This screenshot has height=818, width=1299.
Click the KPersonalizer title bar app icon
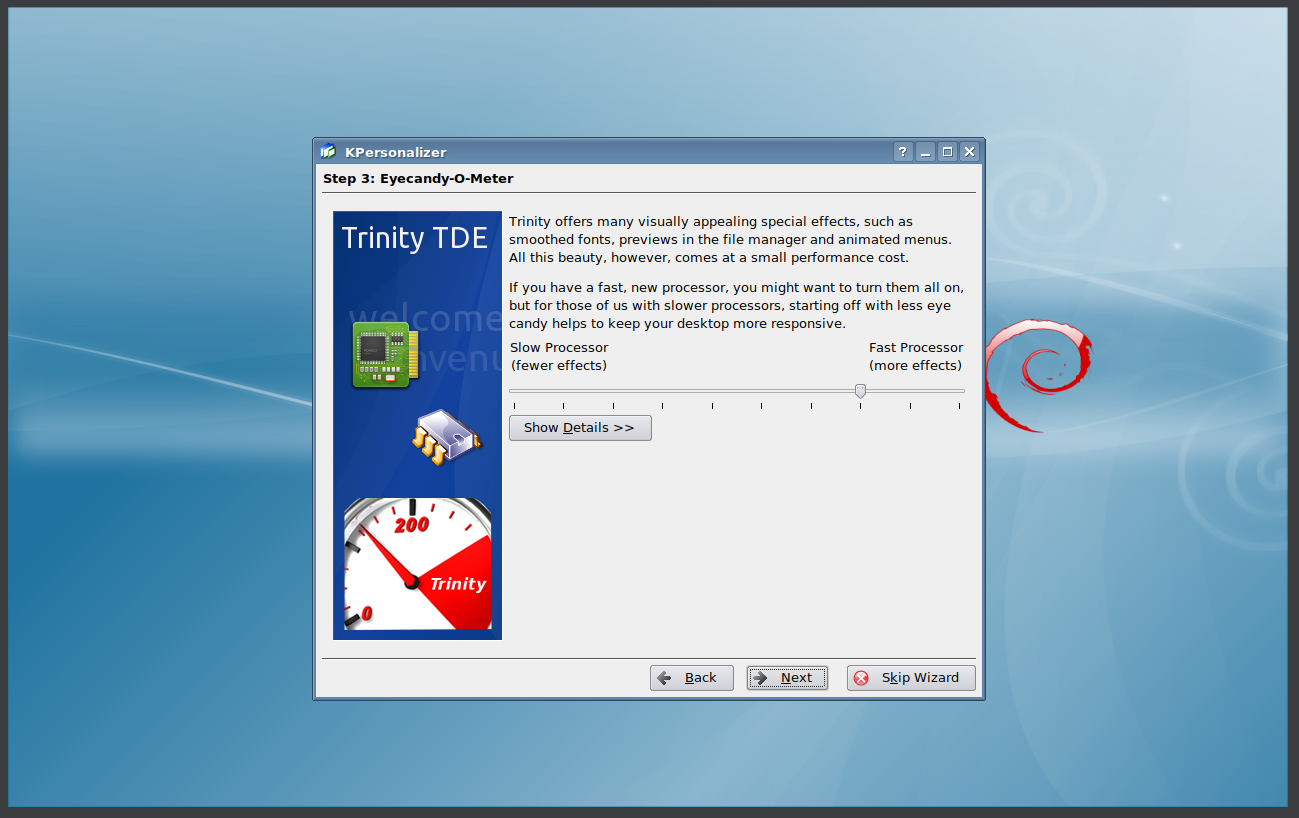pyautogui.click(x=328, y=152)
